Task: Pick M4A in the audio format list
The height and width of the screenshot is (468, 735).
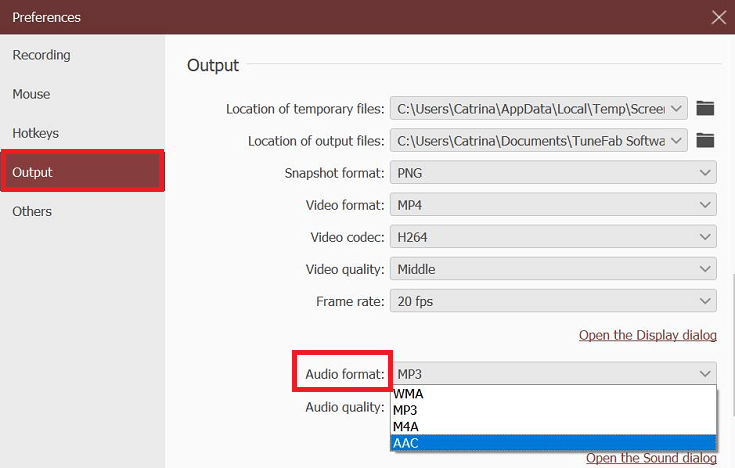Action: (x=408, y=426)
